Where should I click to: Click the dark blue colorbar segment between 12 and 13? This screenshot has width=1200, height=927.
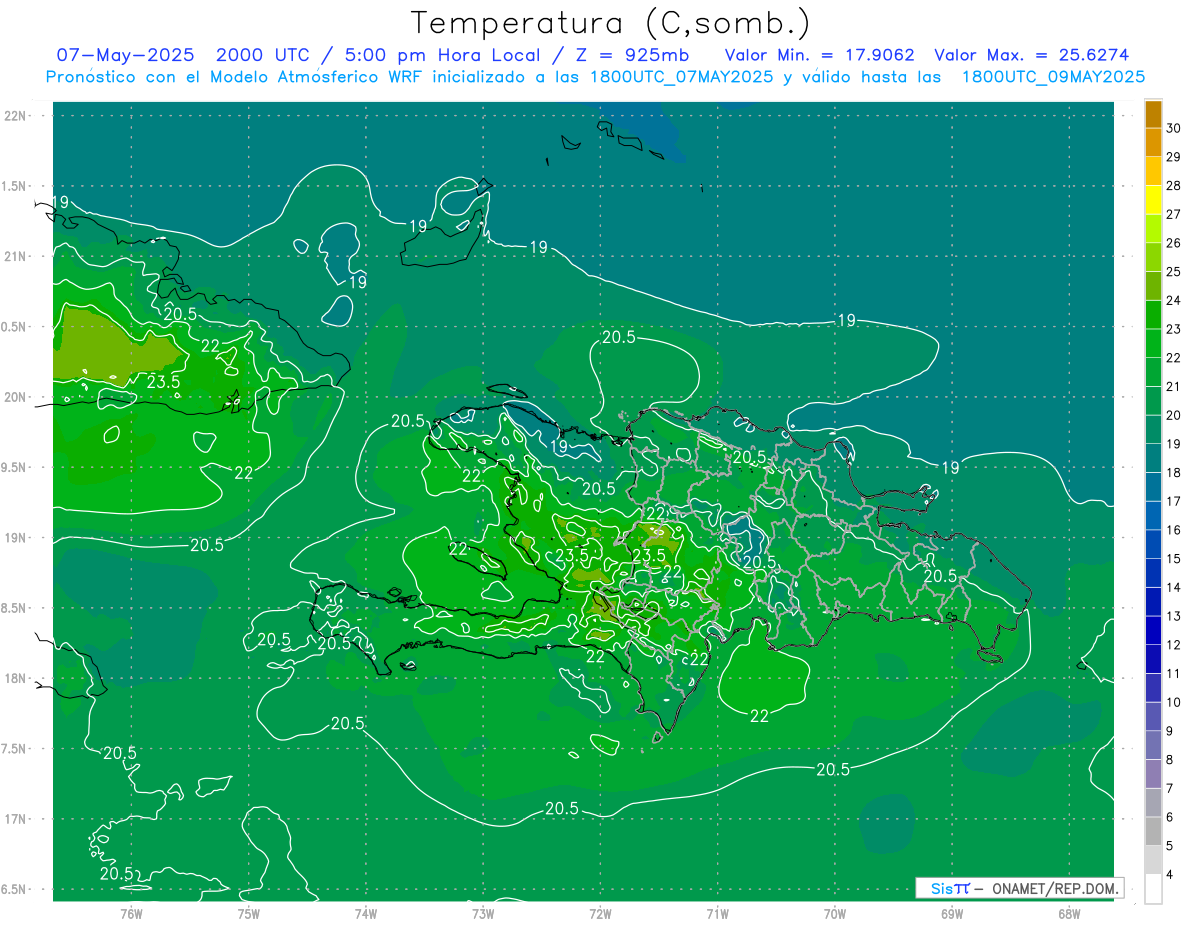[1153, 630]
